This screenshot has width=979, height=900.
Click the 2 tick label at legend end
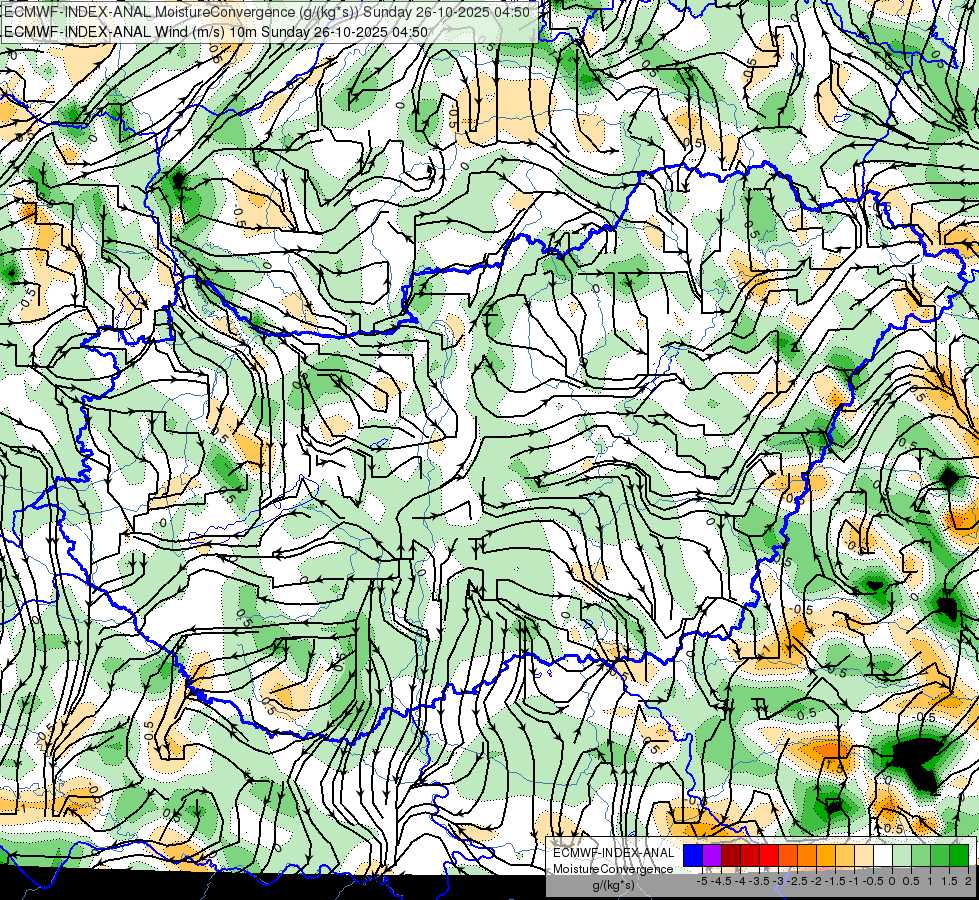(x=968, y=881)
